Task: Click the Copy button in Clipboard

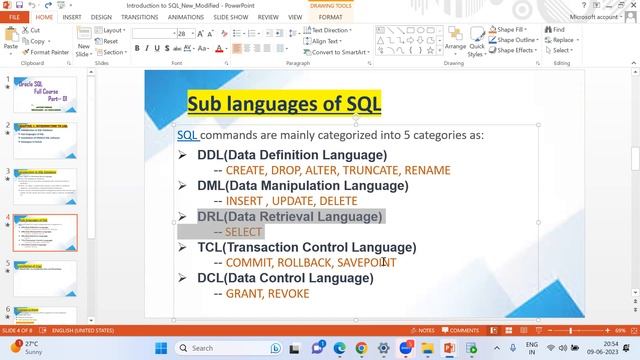Action: [x=36, y=41]
